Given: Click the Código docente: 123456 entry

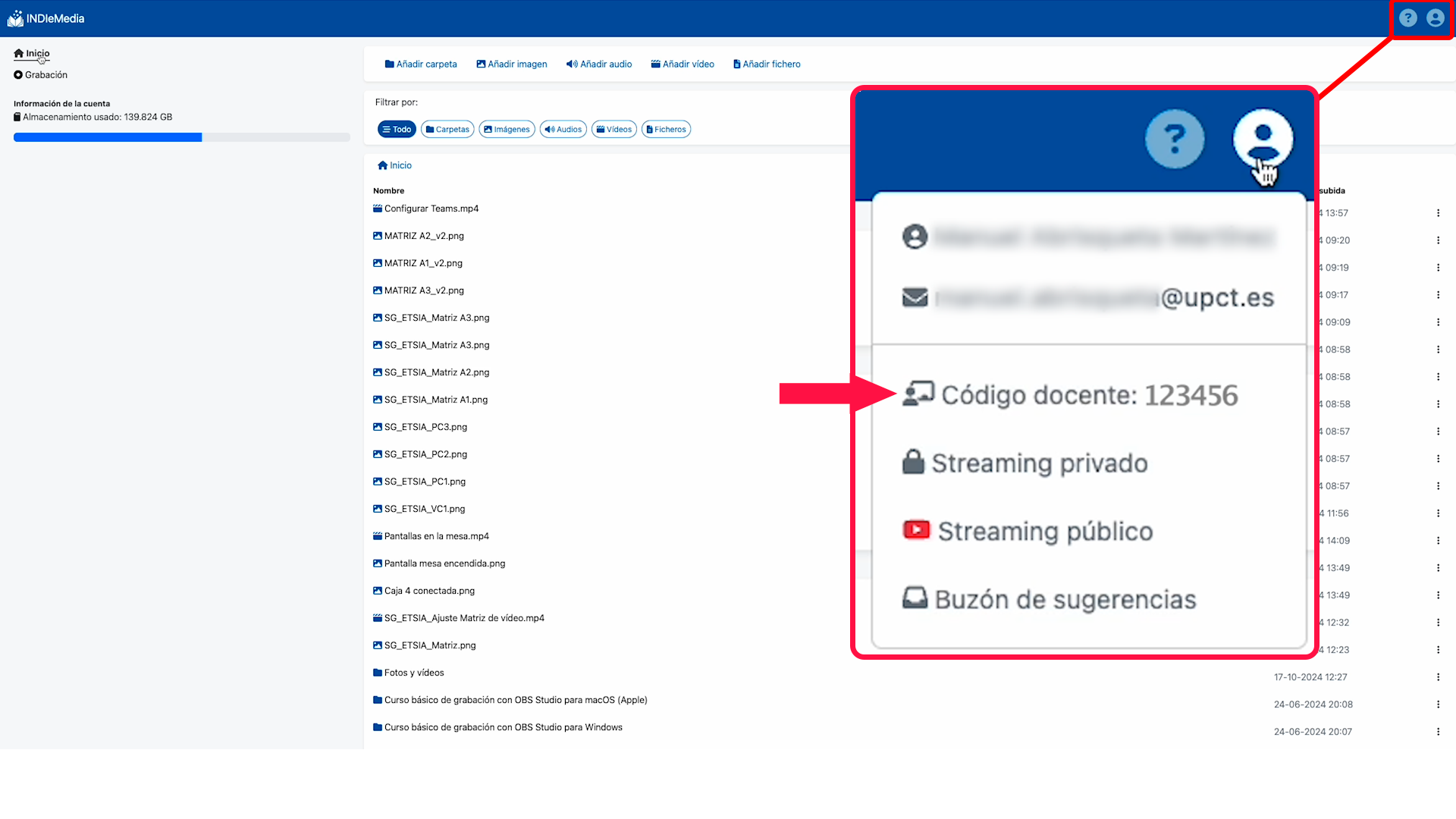Looking at the screenshot, I should 1069,395.
